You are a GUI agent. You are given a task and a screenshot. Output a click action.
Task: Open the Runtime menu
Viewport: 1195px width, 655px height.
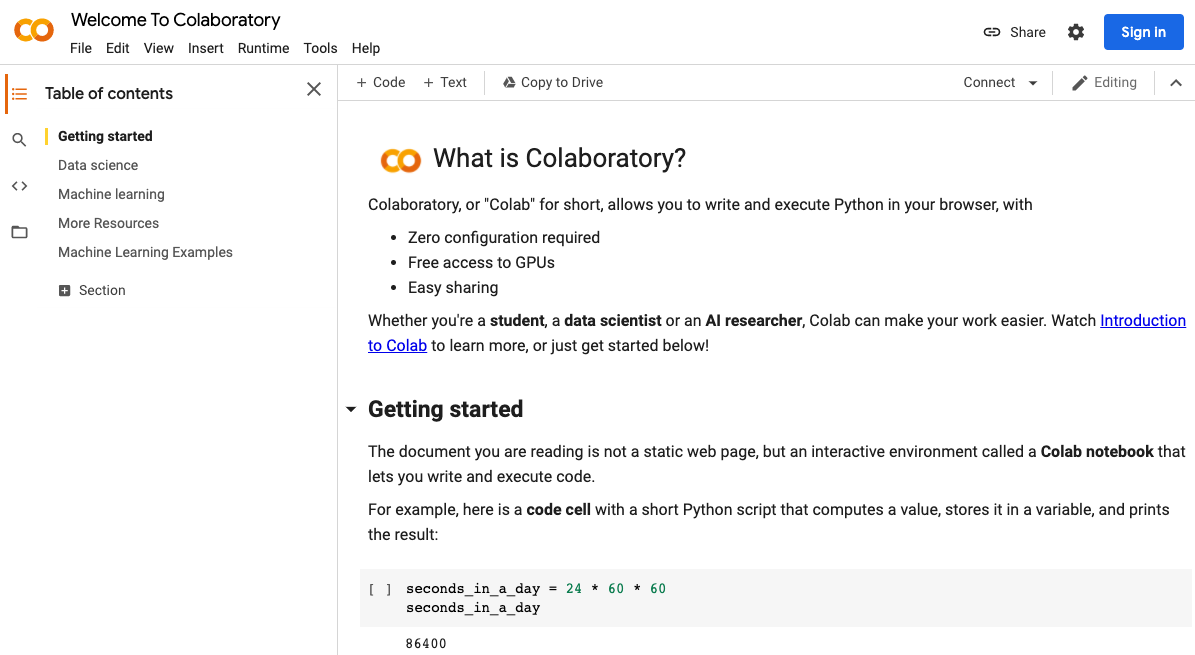(264, 48)
